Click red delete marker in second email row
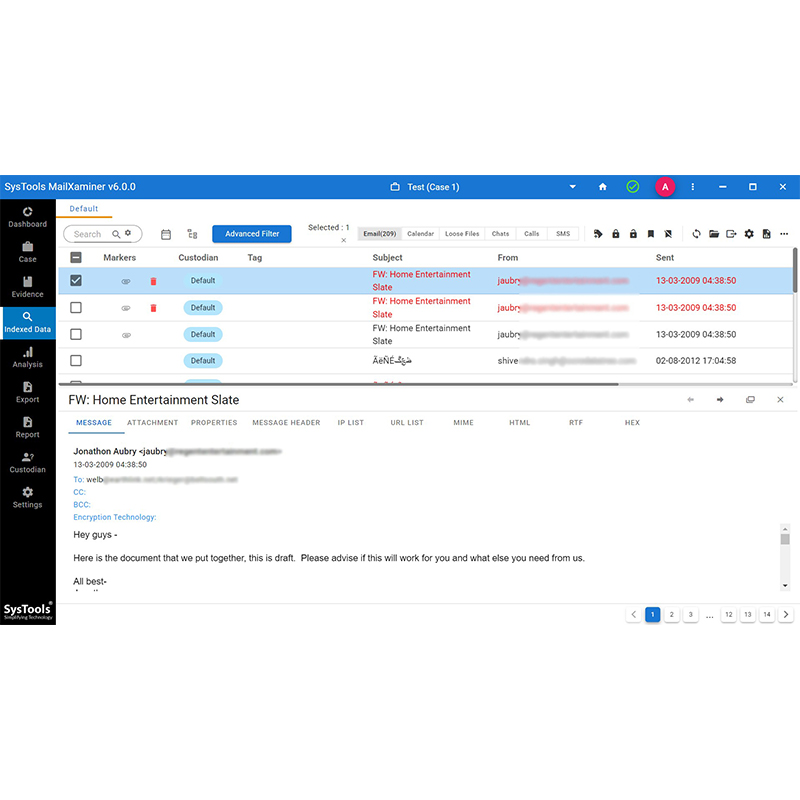 (x=153, y=308)
